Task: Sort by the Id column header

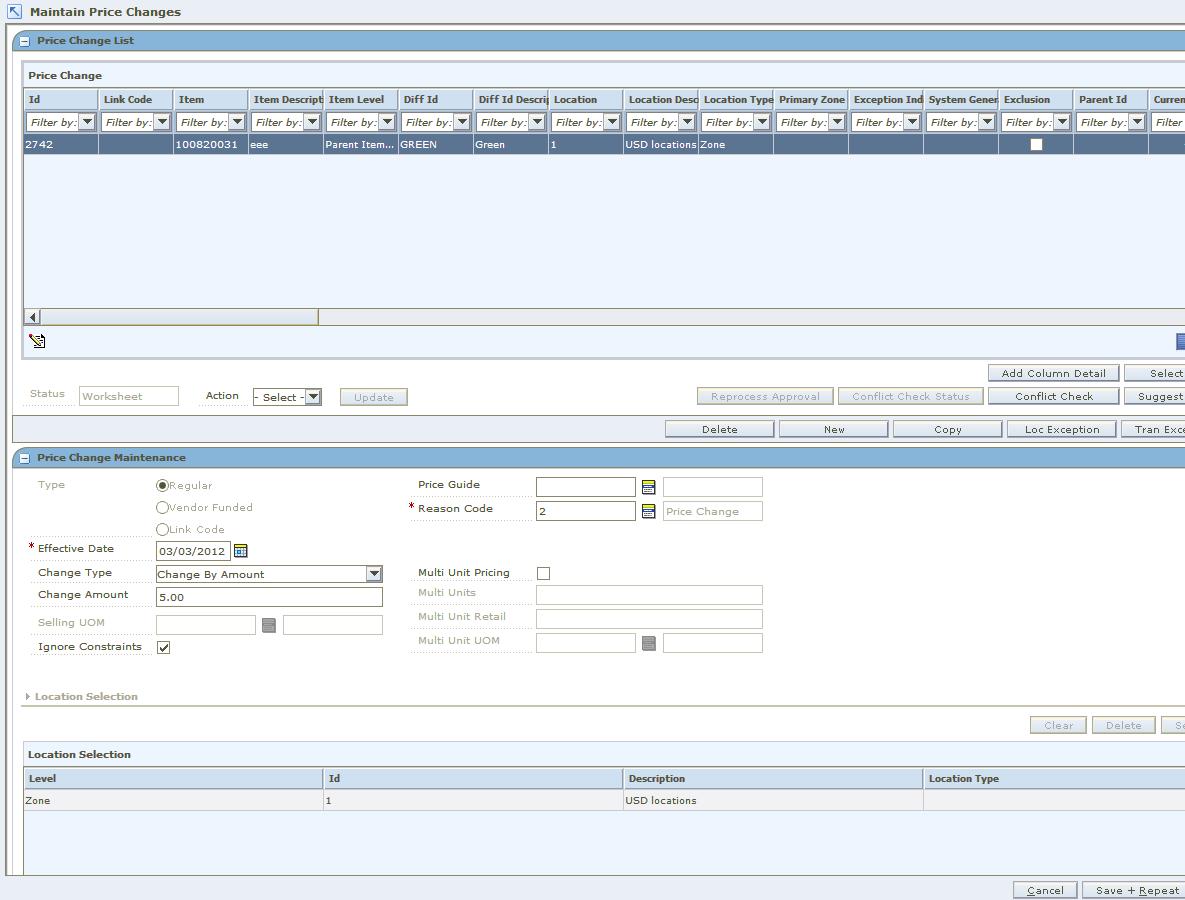Action: [60, 100]
